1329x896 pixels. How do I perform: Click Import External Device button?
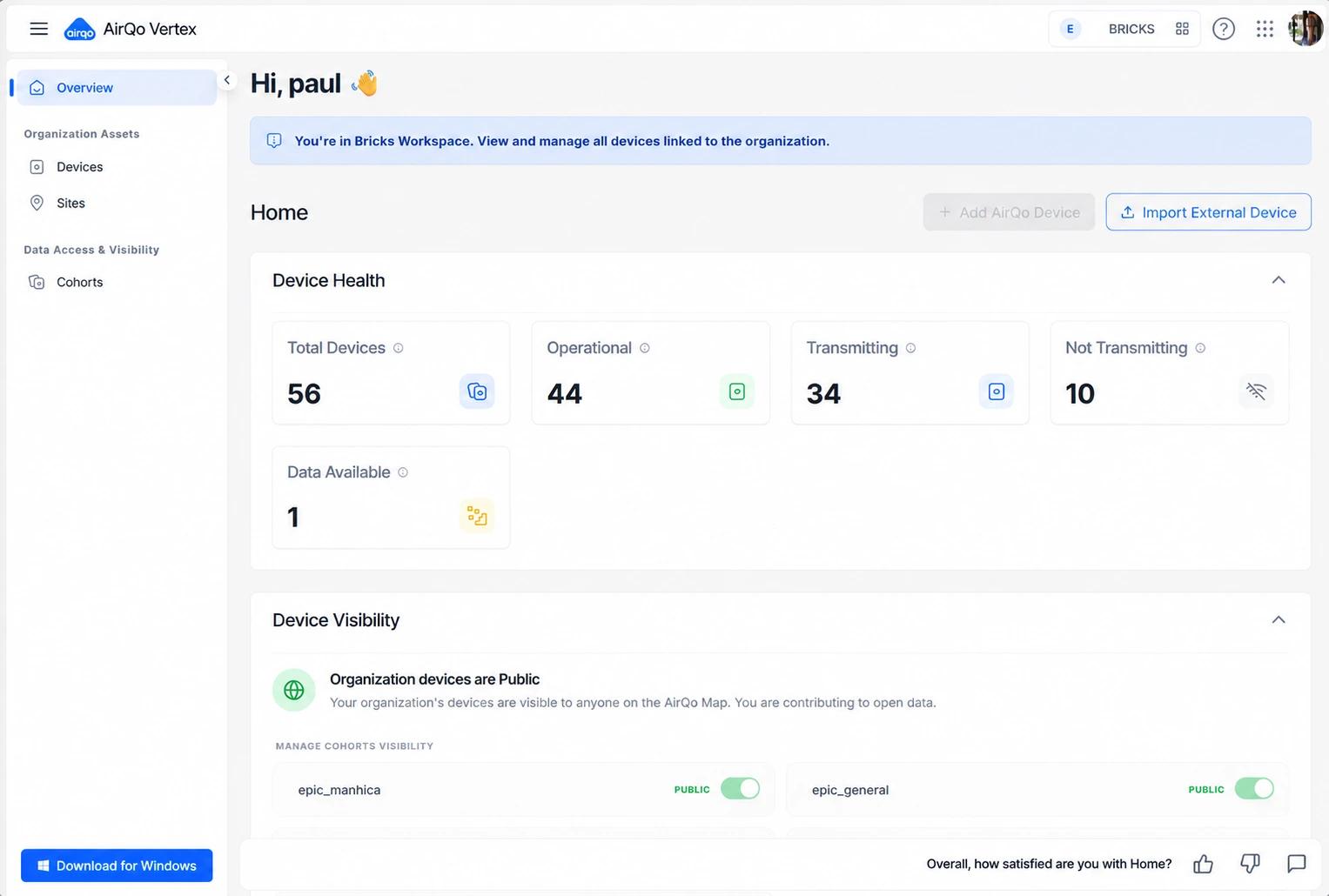click(1208, 212)
